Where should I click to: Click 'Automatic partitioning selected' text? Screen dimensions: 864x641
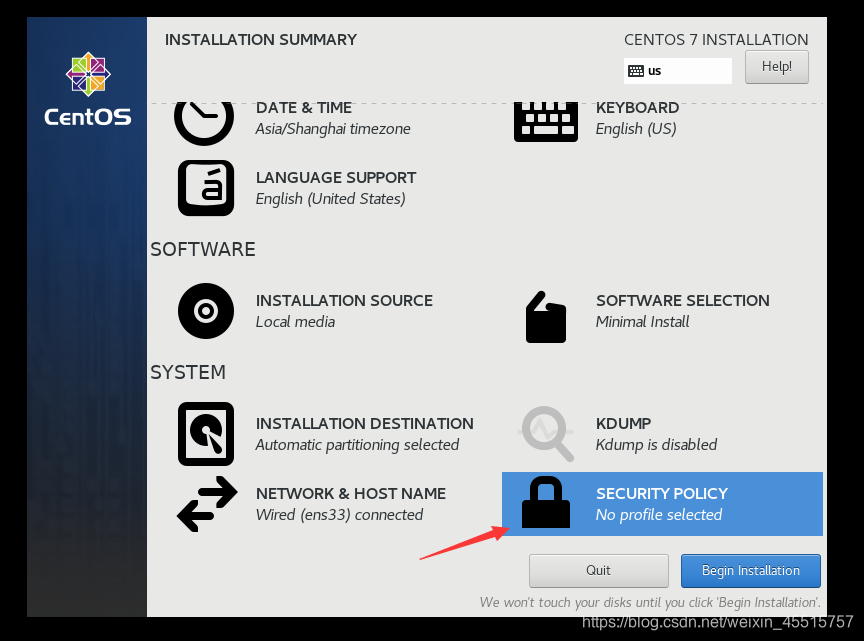357,445
